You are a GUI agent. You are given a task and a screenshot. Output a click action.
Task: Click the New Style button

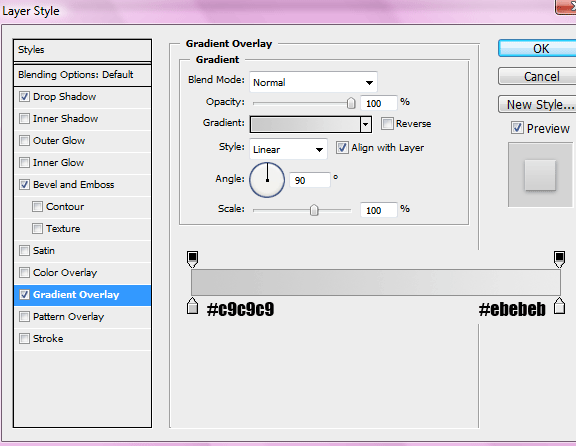(538, 104)
